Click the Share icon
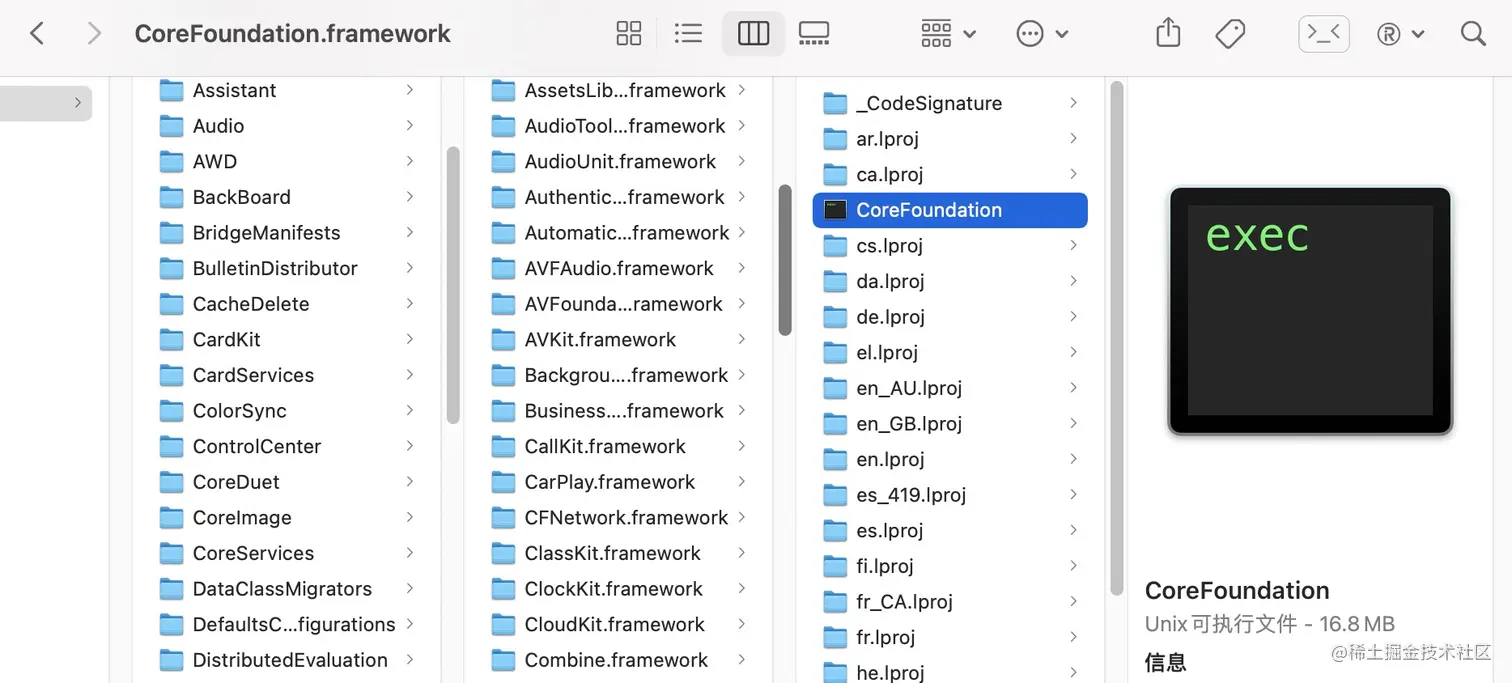1512x683 pixels. (x=1168, y=34)
